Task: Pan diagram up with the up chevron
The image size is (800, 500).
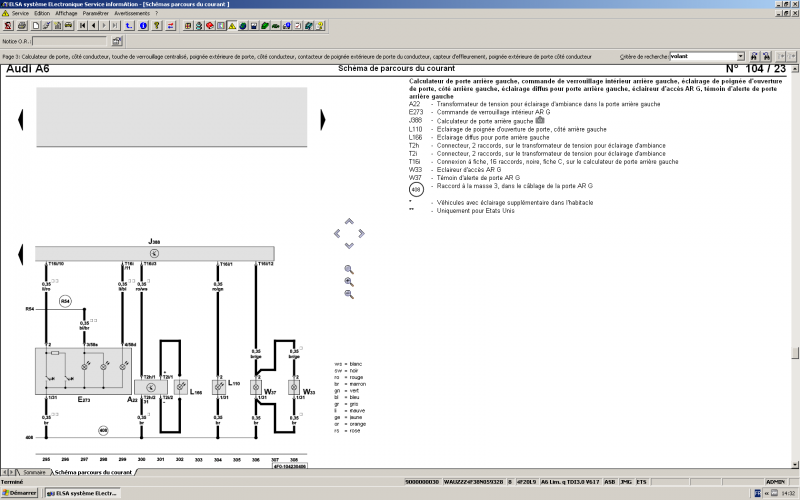Action: [349, 221]
